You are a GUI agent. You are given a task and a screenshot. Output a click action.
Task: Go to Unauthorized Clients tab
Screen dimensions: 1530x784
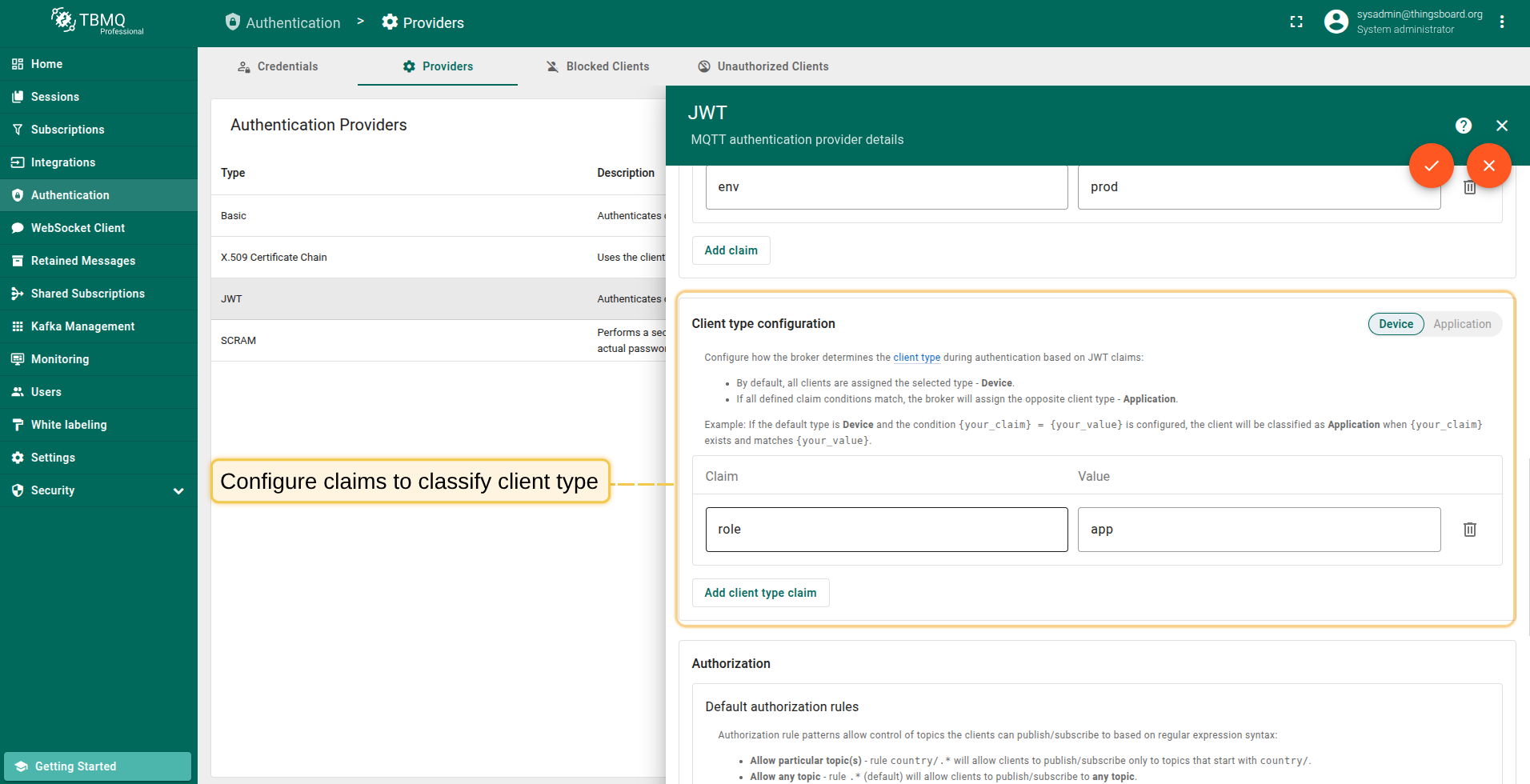[x=763, y=66]
